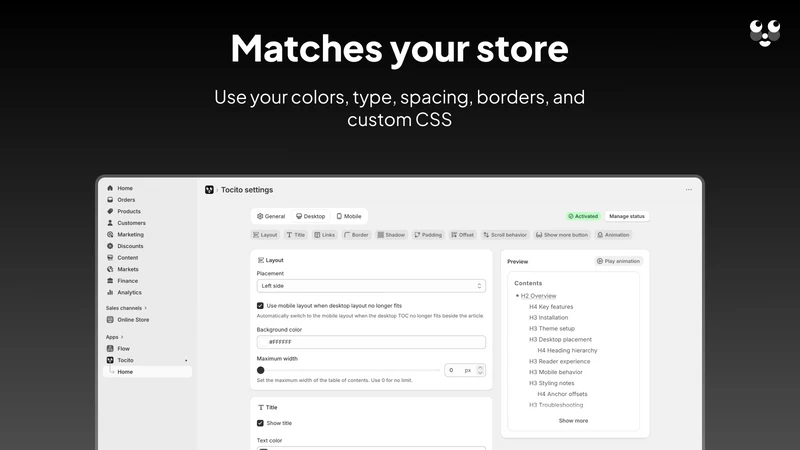Jump to the Offset section chip
Screen dimensions: 800x450
point(462,235)
